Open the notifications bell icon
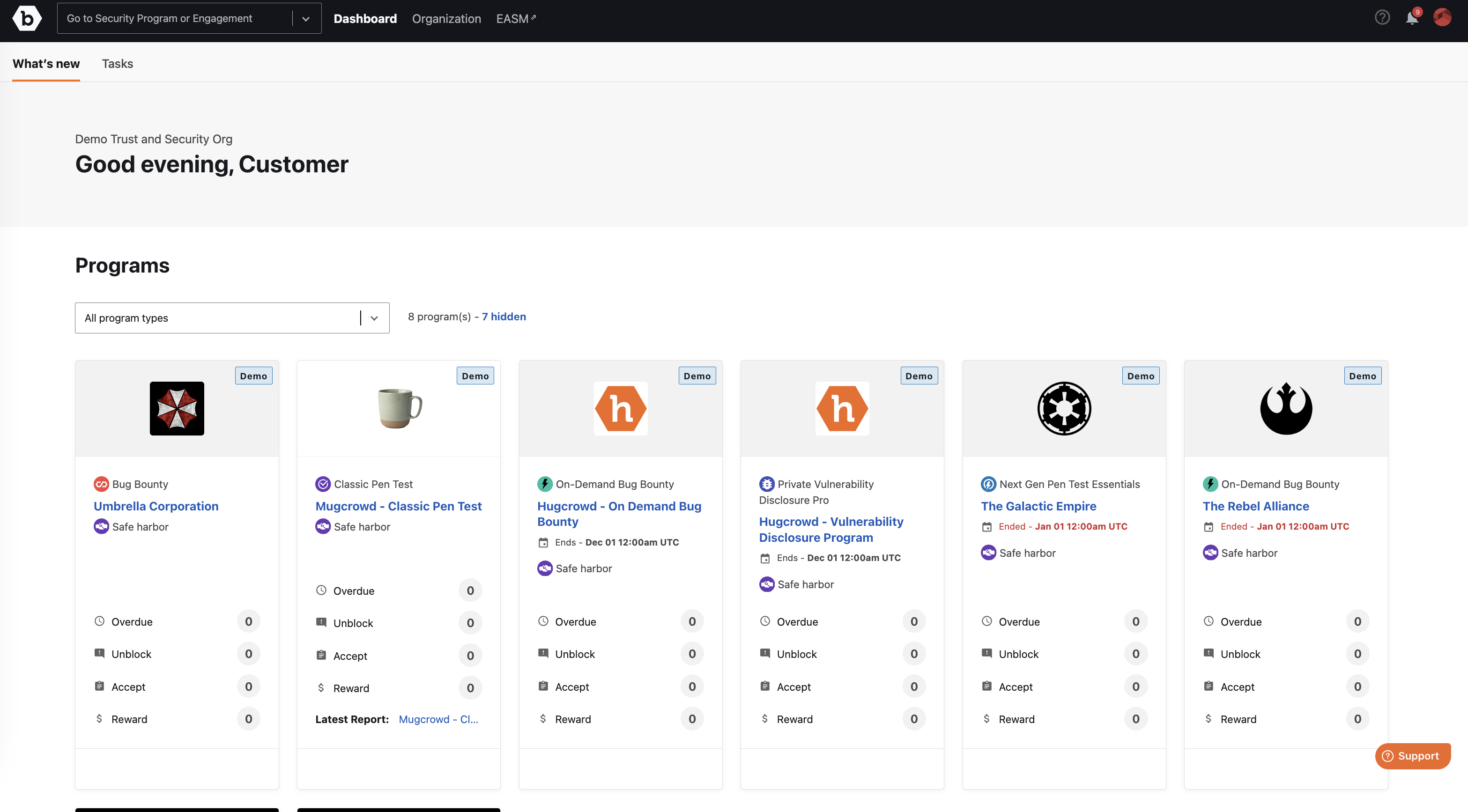Image resolution: width=1468 pixels, height=812 pixels. coord(1412,18)
